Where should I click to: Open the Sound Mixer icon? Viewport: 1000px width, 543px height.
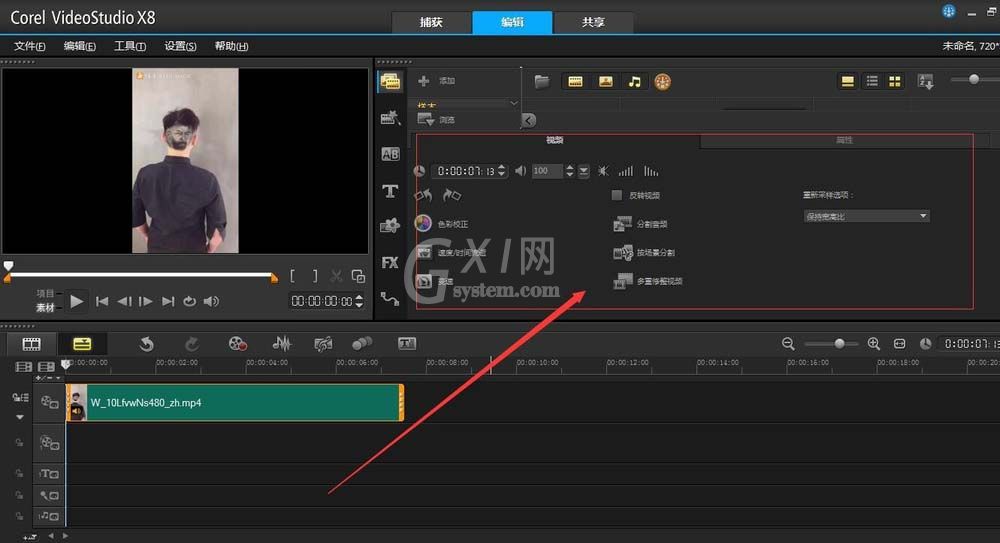[281, 344]
